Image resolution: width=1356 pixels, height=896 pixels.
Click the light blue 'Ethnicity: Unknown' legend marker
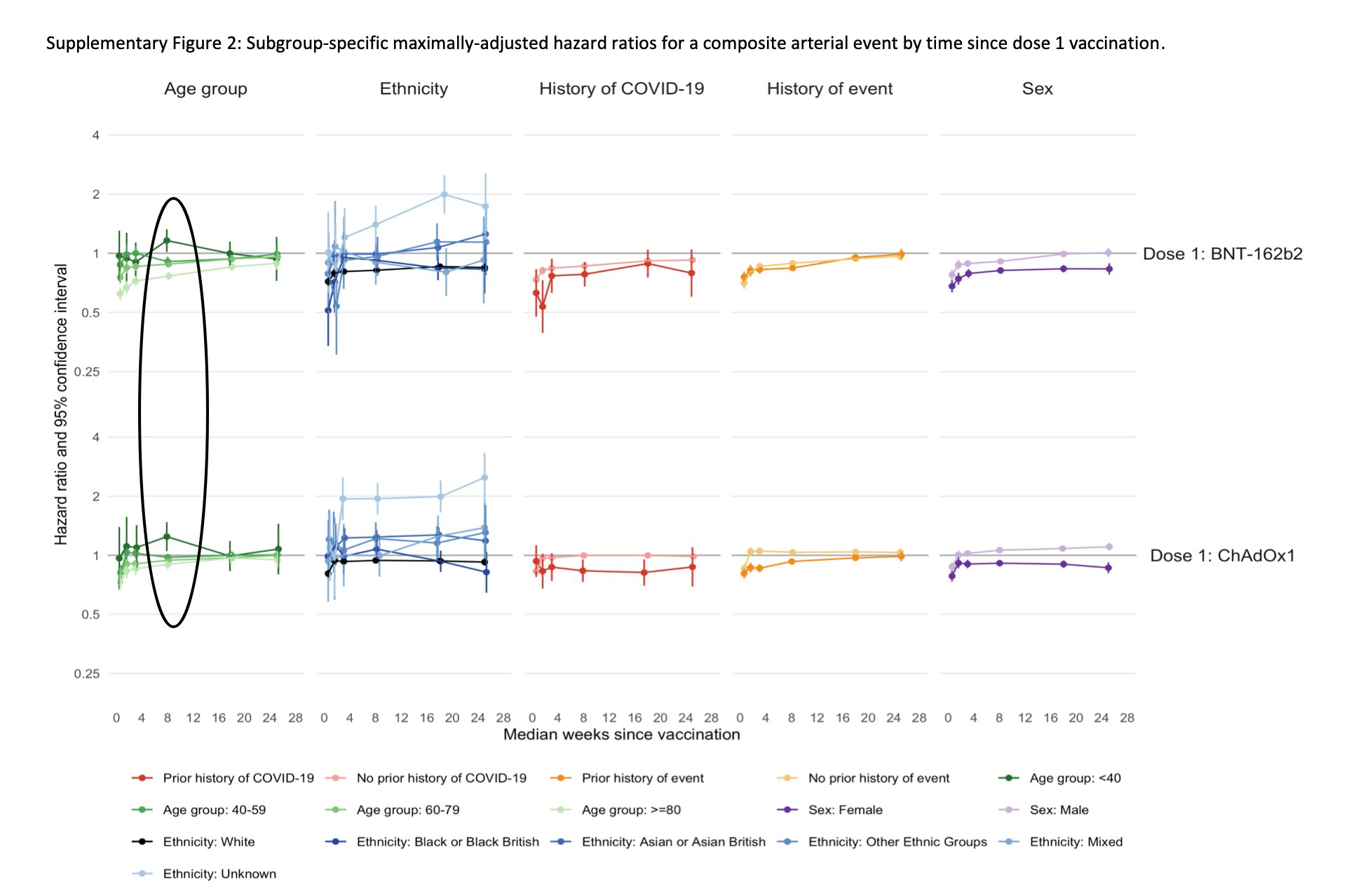[x=142, y=874]
